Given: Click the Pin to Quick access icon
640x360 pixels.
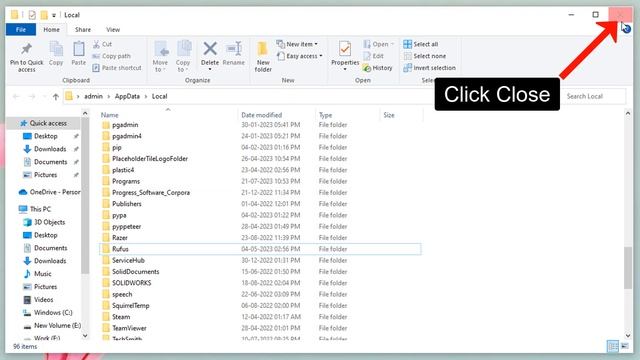Looking at the screenshot, I should [x=27, y=49].
